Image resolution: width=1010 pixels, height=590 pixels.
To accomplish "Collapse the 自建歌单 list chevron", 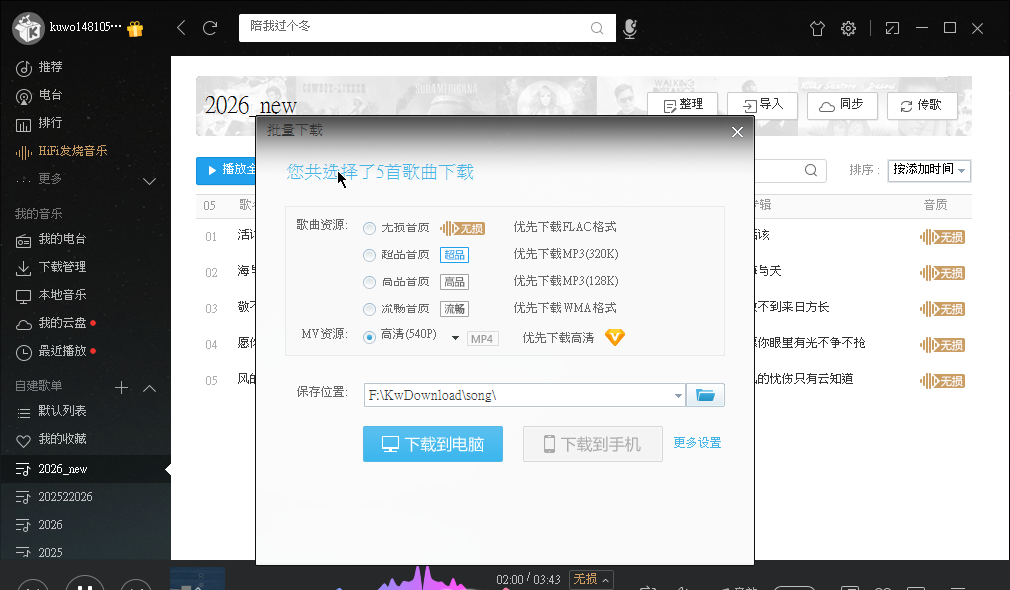I will (149, 388).
